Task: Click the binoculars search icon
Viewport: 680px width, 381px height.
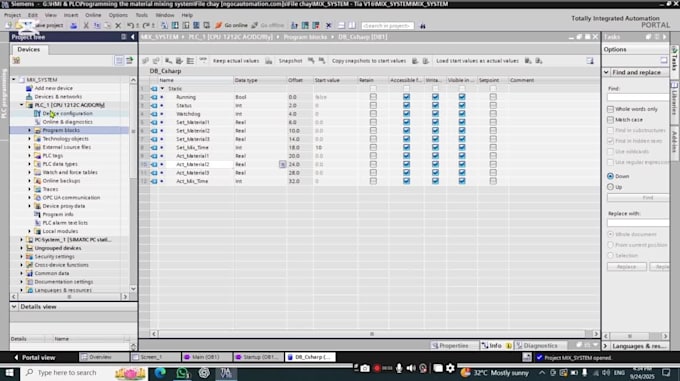Action: (423, 26)
